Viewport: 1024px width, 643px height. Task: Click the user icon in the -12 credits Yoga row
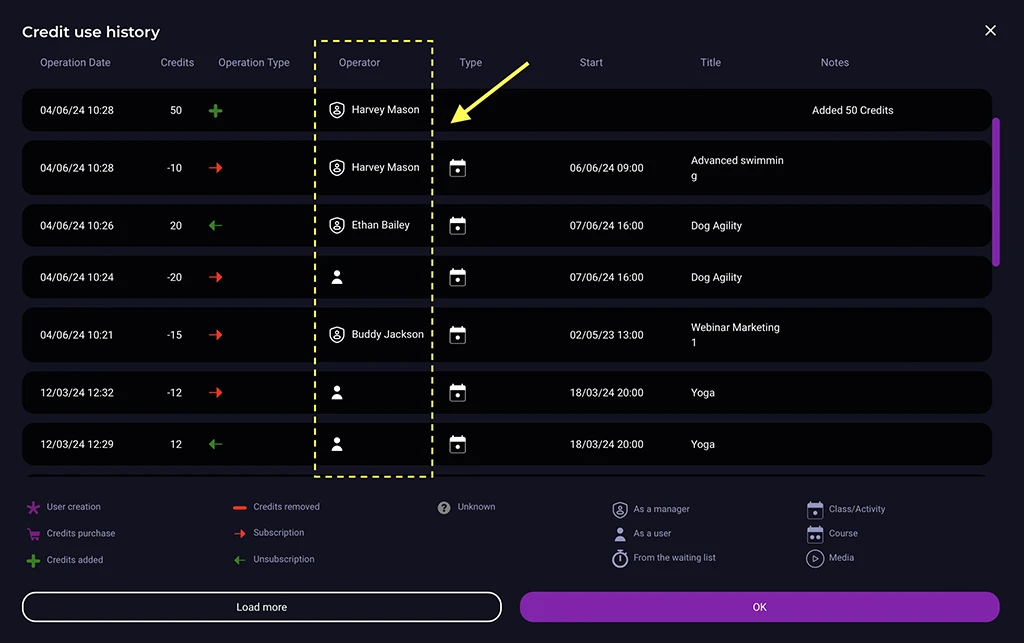coord(337,393)
